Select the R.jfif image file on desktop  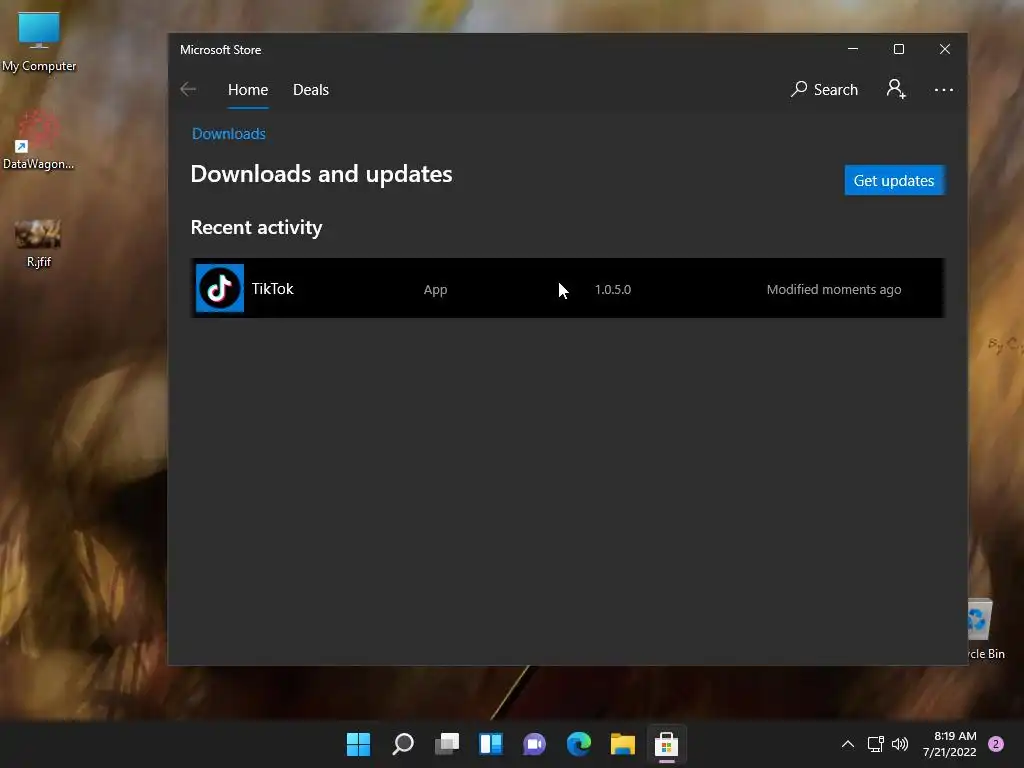(x=39, y=244)
